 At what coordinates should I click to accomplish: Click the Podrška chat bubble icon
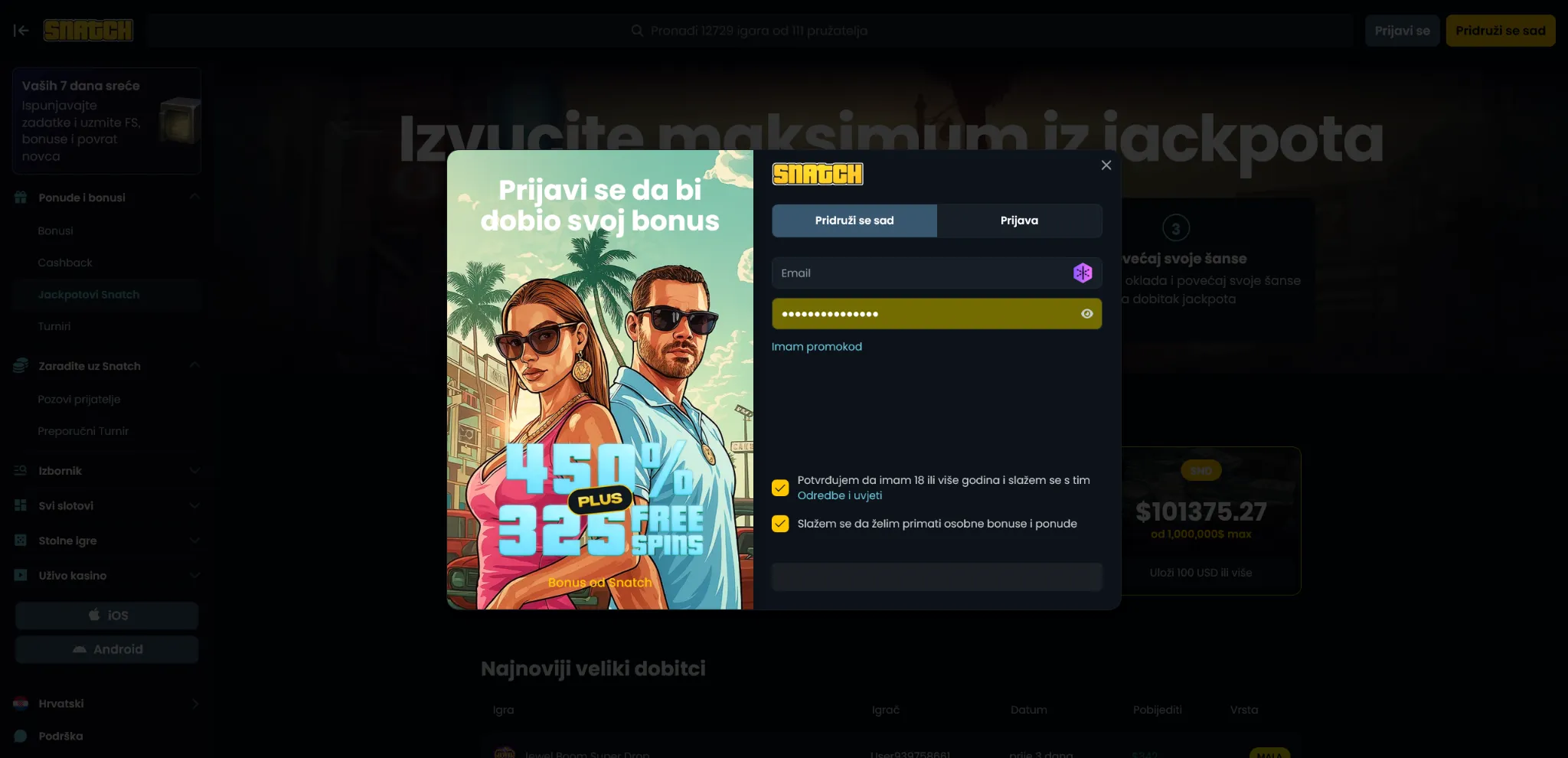pos(21,736)
